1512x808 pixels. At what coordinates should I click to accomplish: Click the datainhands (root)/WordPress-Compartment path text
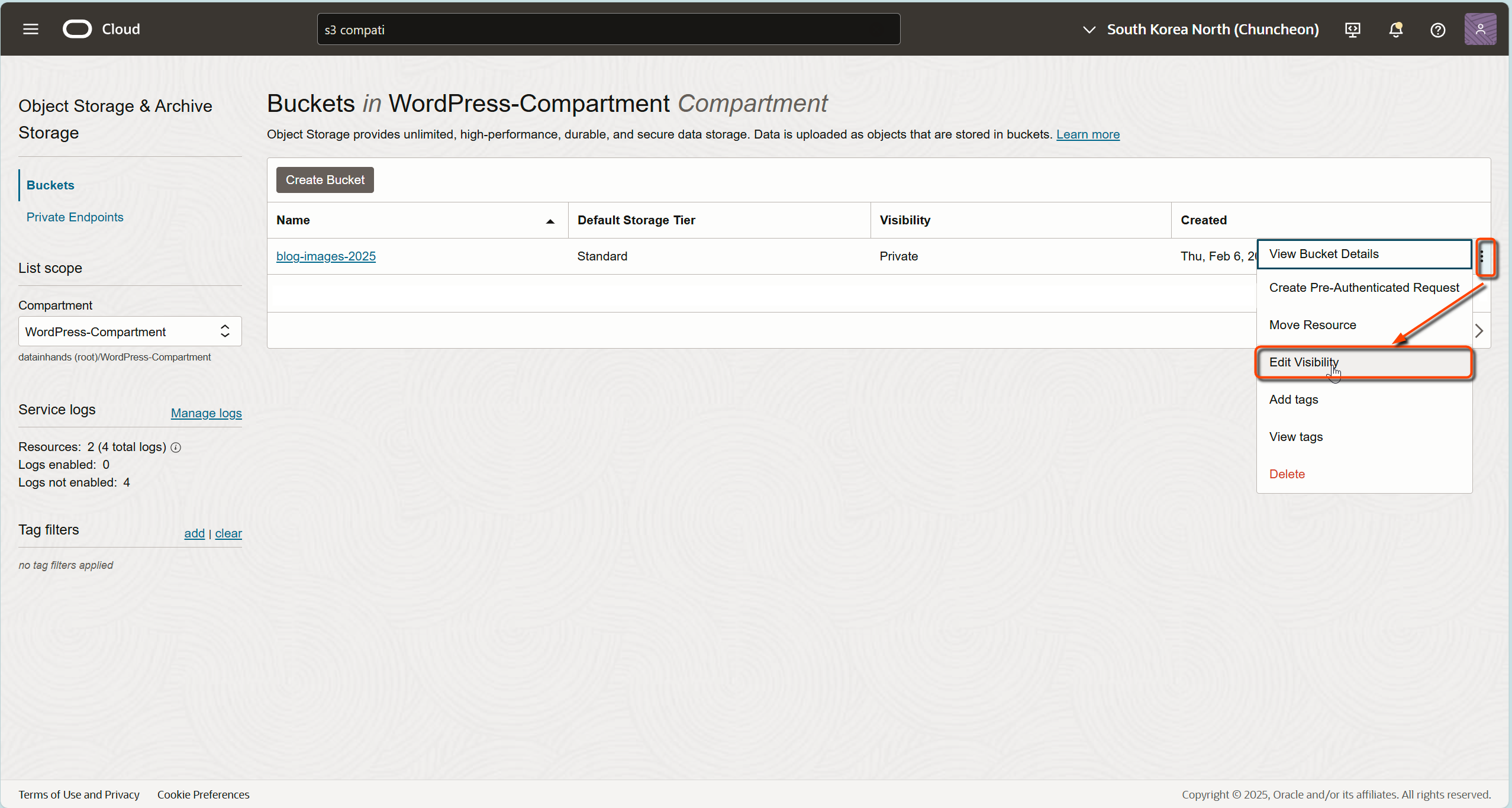(x=114, y=357)
